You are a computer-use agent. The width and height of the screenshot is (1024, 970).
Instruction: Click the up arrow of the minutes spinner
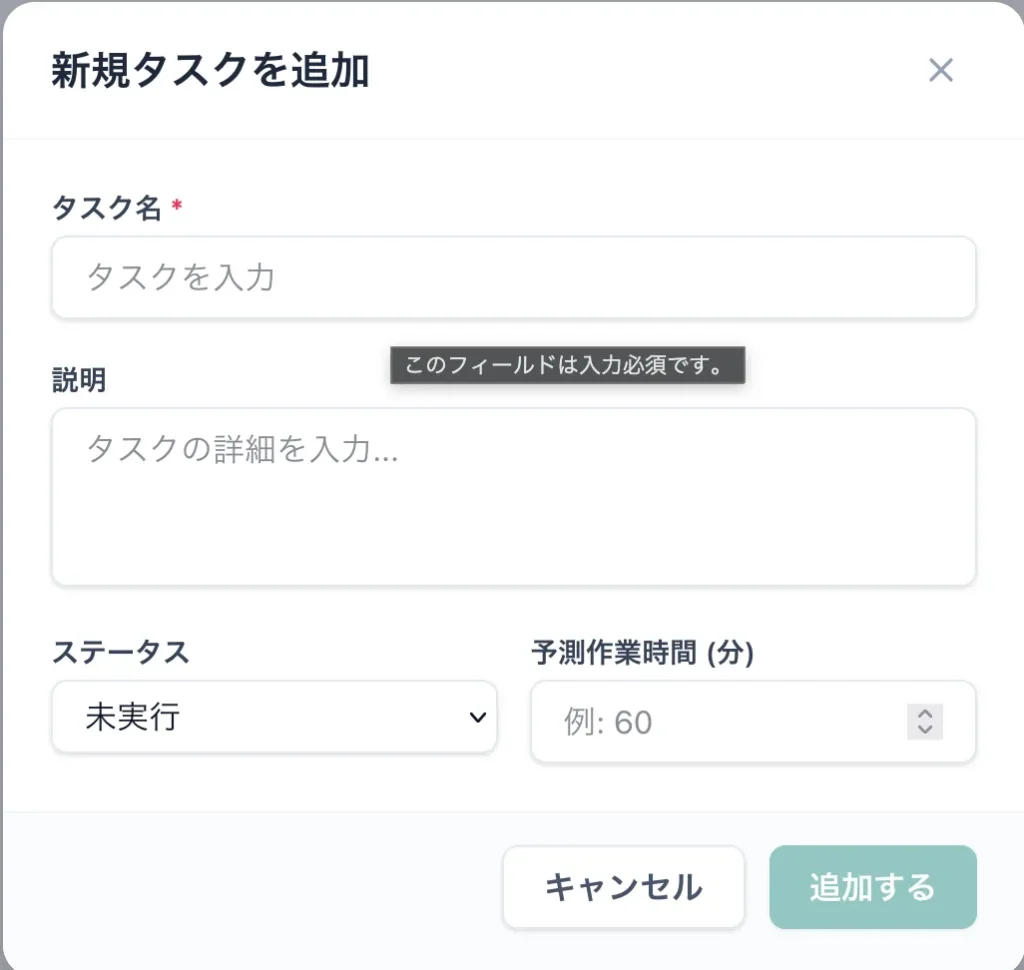pyautogui.click(x=925, y=713)
